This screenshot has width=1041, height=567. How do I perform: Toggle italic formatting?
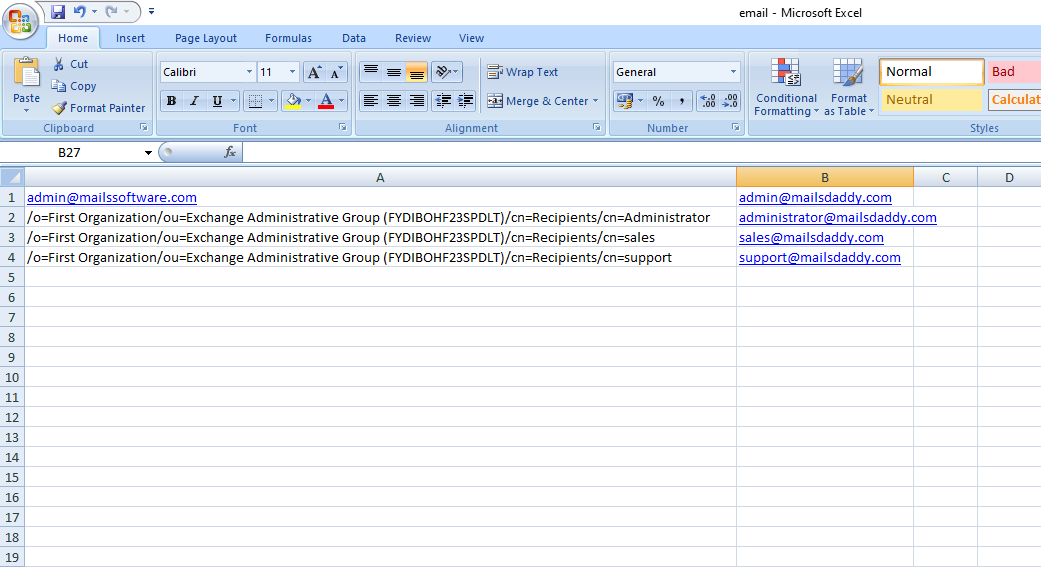tap(194, 101)
